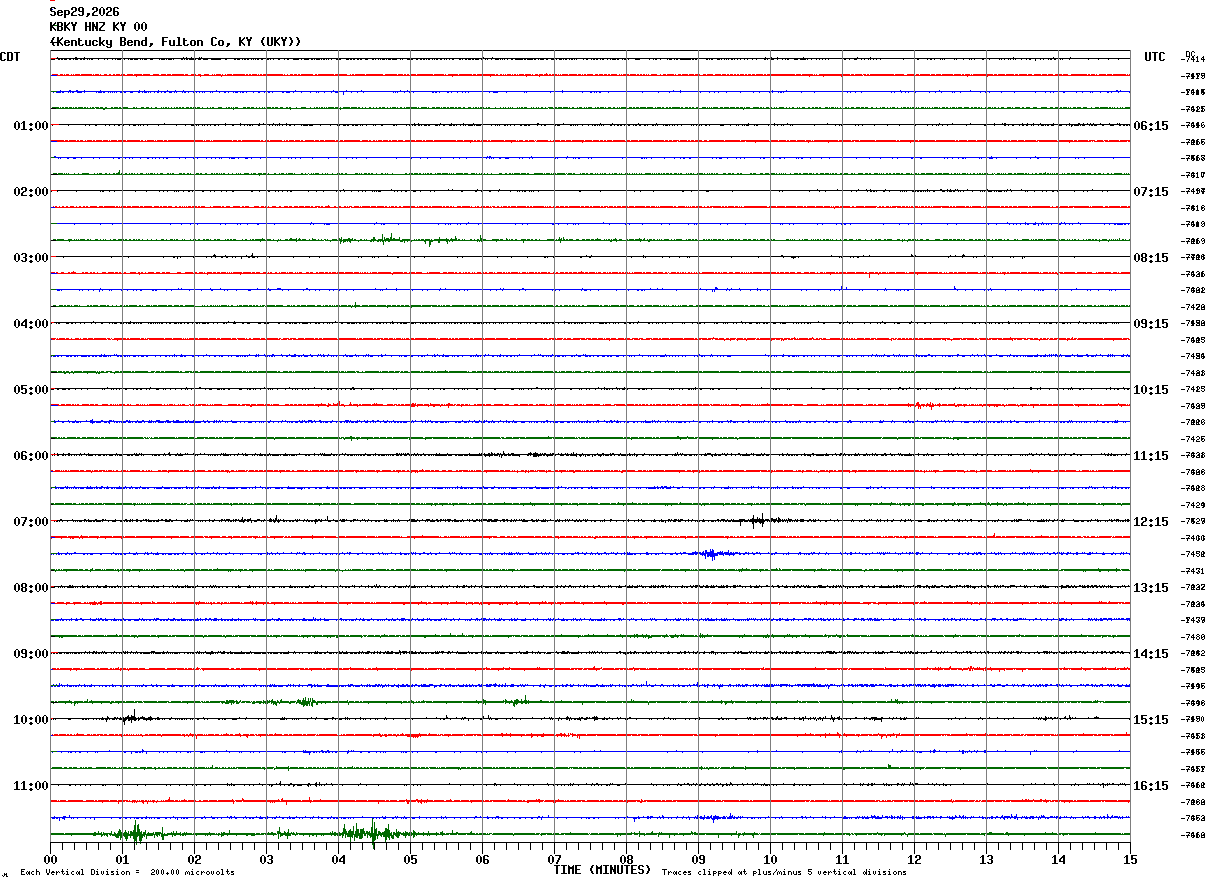This screenshot has width=1210, height=886.
Task: Click the TIME (MINUTES) axis title
Action: (x=602, y=870)
